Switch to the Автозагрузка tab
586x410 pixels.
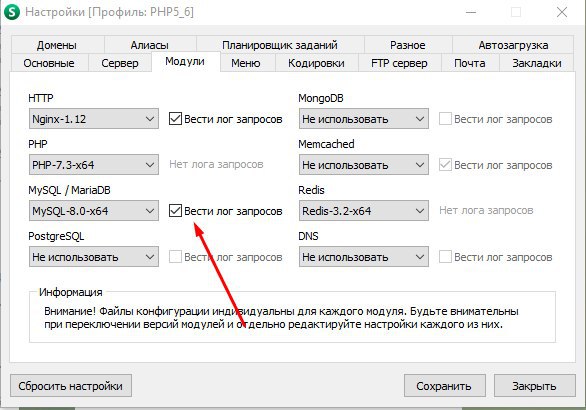513,45
